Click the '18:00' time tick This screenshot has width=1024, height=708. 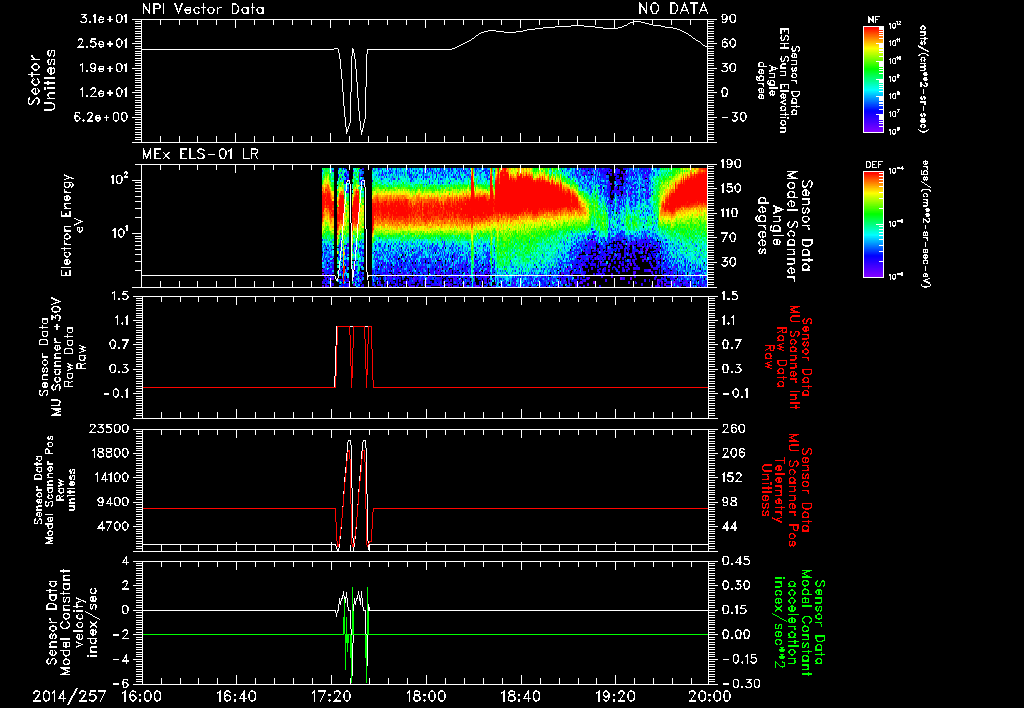pos(426,696)
